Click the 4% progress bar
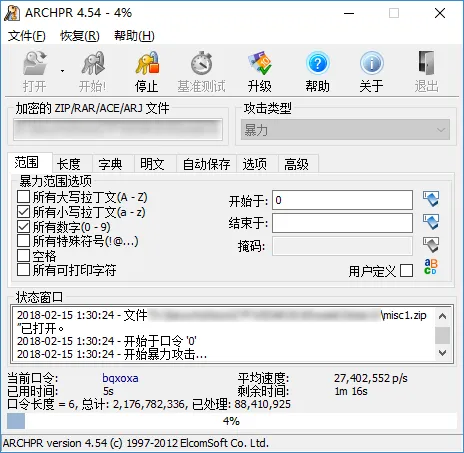Image resolution: width=464 pixels, height=453 pixels. pyautogui.click(x=232, y=421)
